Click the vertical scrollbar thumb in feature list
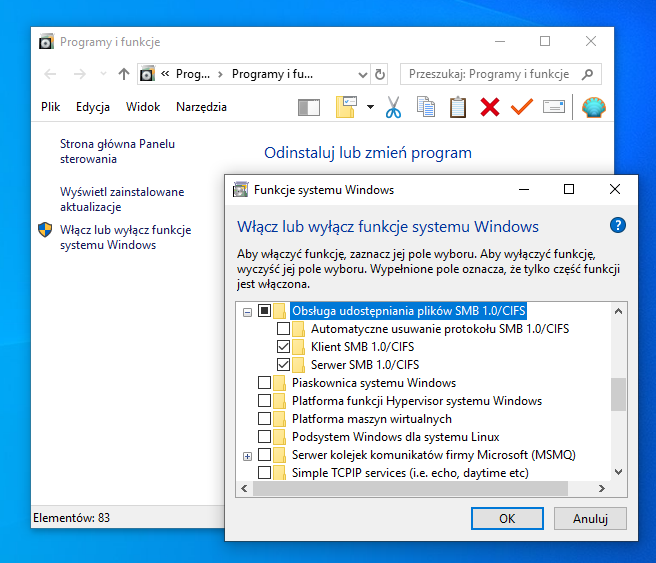 618,394
